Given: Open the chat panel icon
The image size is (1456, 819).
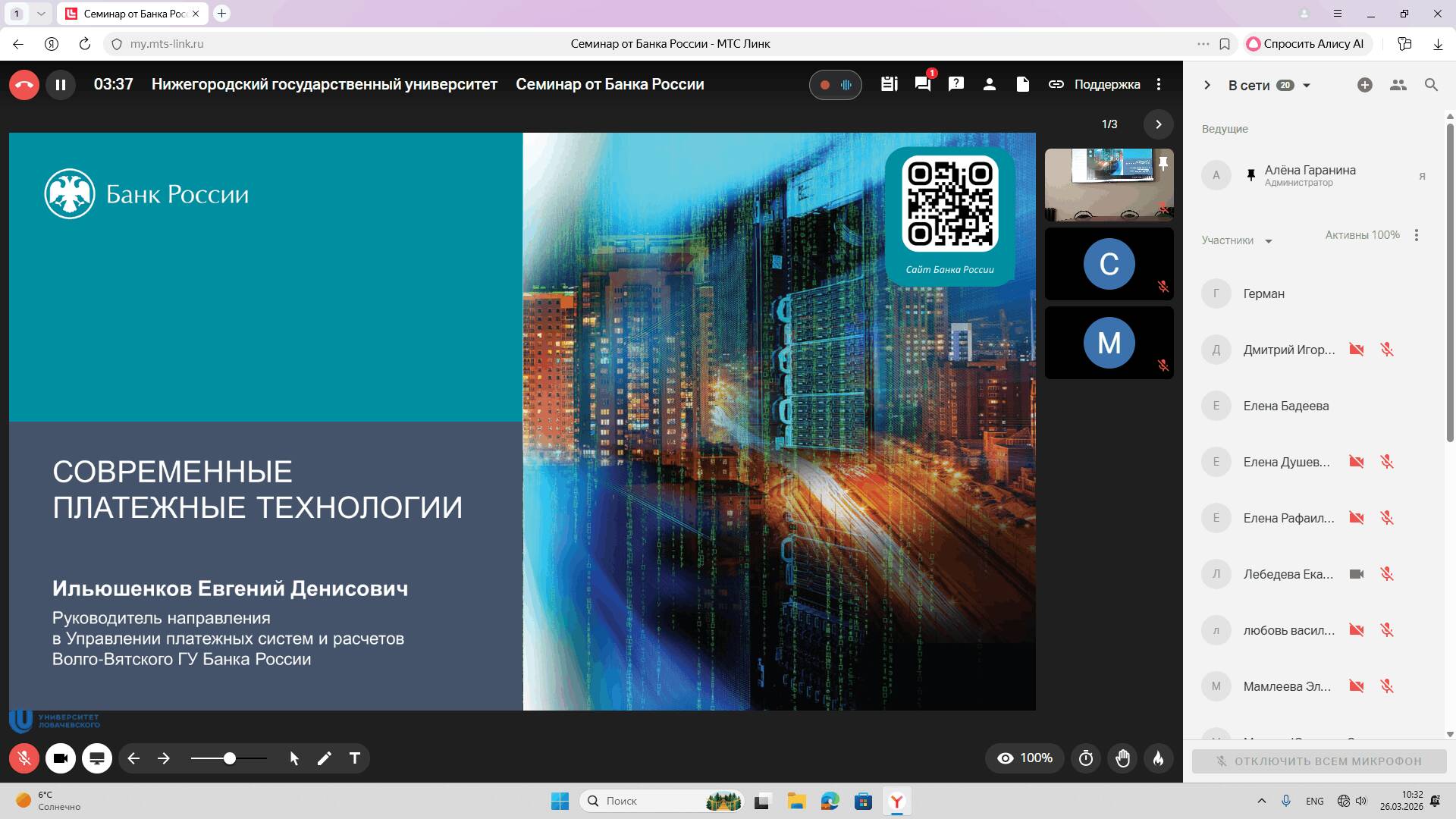Looking at the screenshot, I should click(x=923, y=85).
